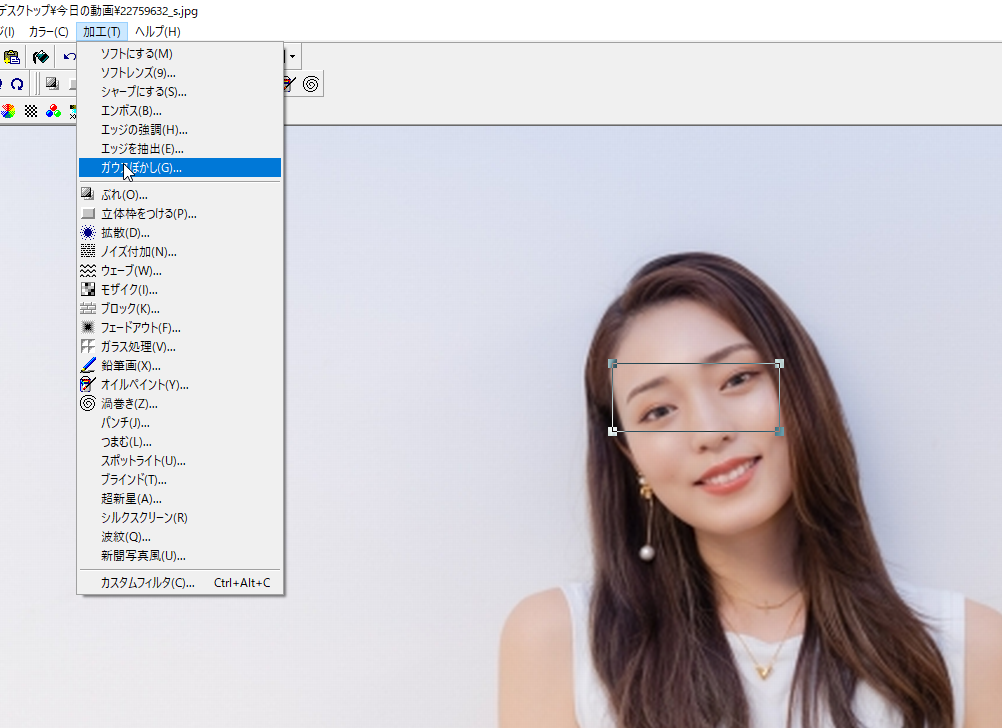Click the swirl spiral toolbar icon

(x=311, y=84)
